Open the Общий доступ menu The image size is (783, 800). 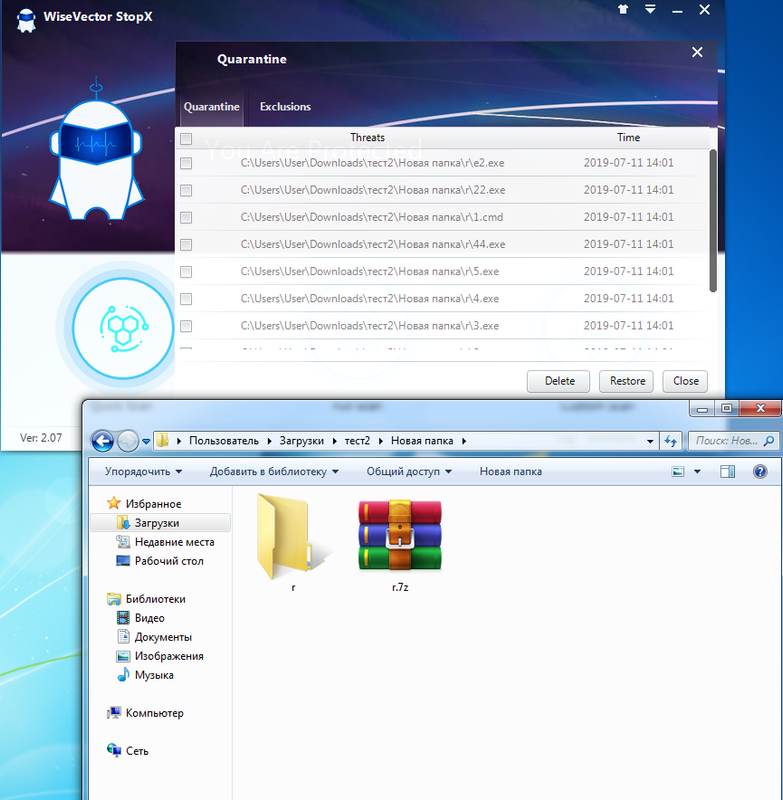(x=409, y=471)
